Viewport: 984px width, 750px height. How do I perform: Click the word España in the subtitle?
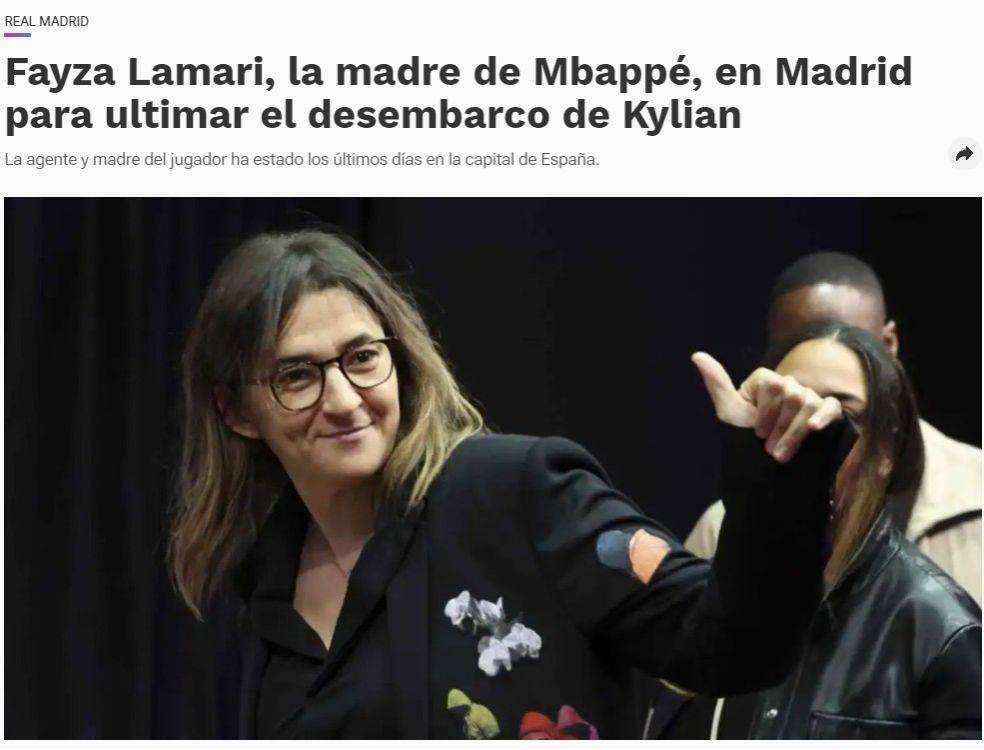tap(570, 160)
